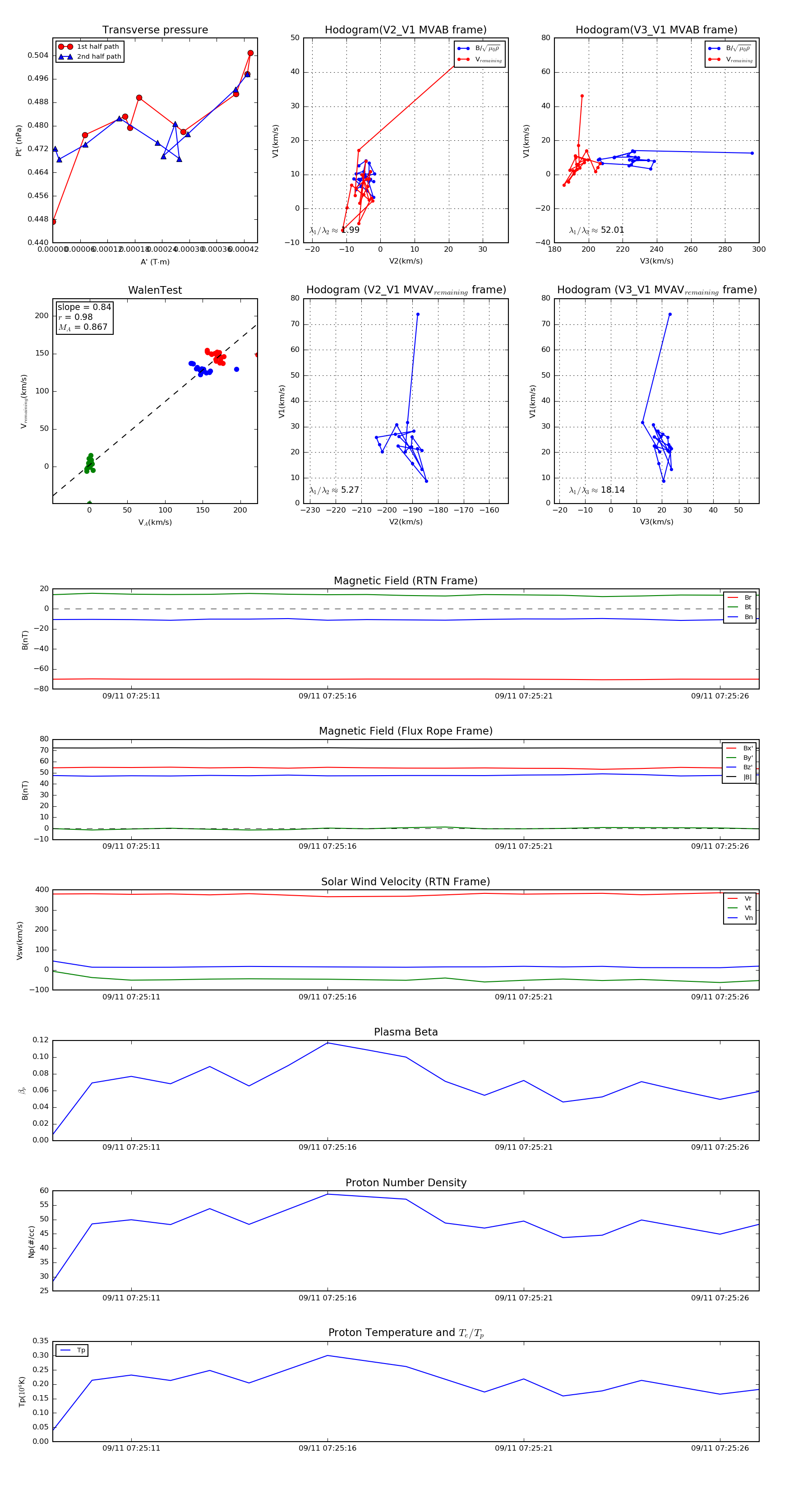812x1489 pixels.
Task: Click the "MA = 0.867" annotation
Action: tap(83, 327)
